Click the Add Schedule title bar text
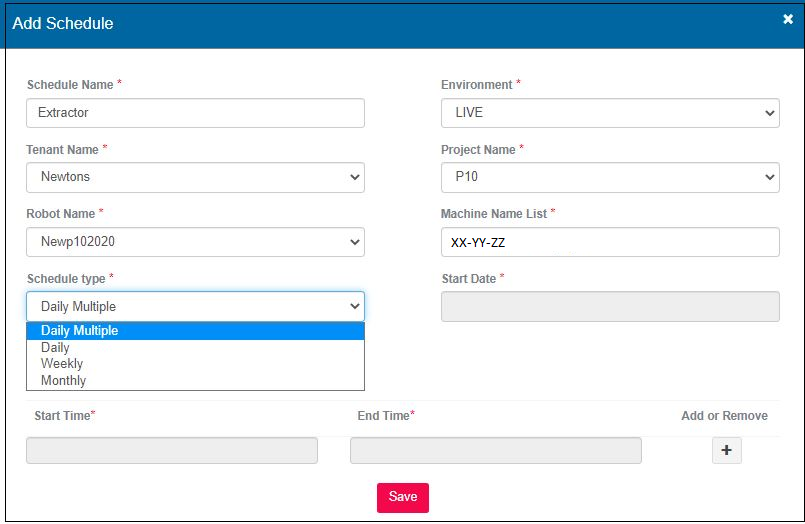The width and height of the screenshot is (805, 524). pyautogui.click(x=63, y=23)
